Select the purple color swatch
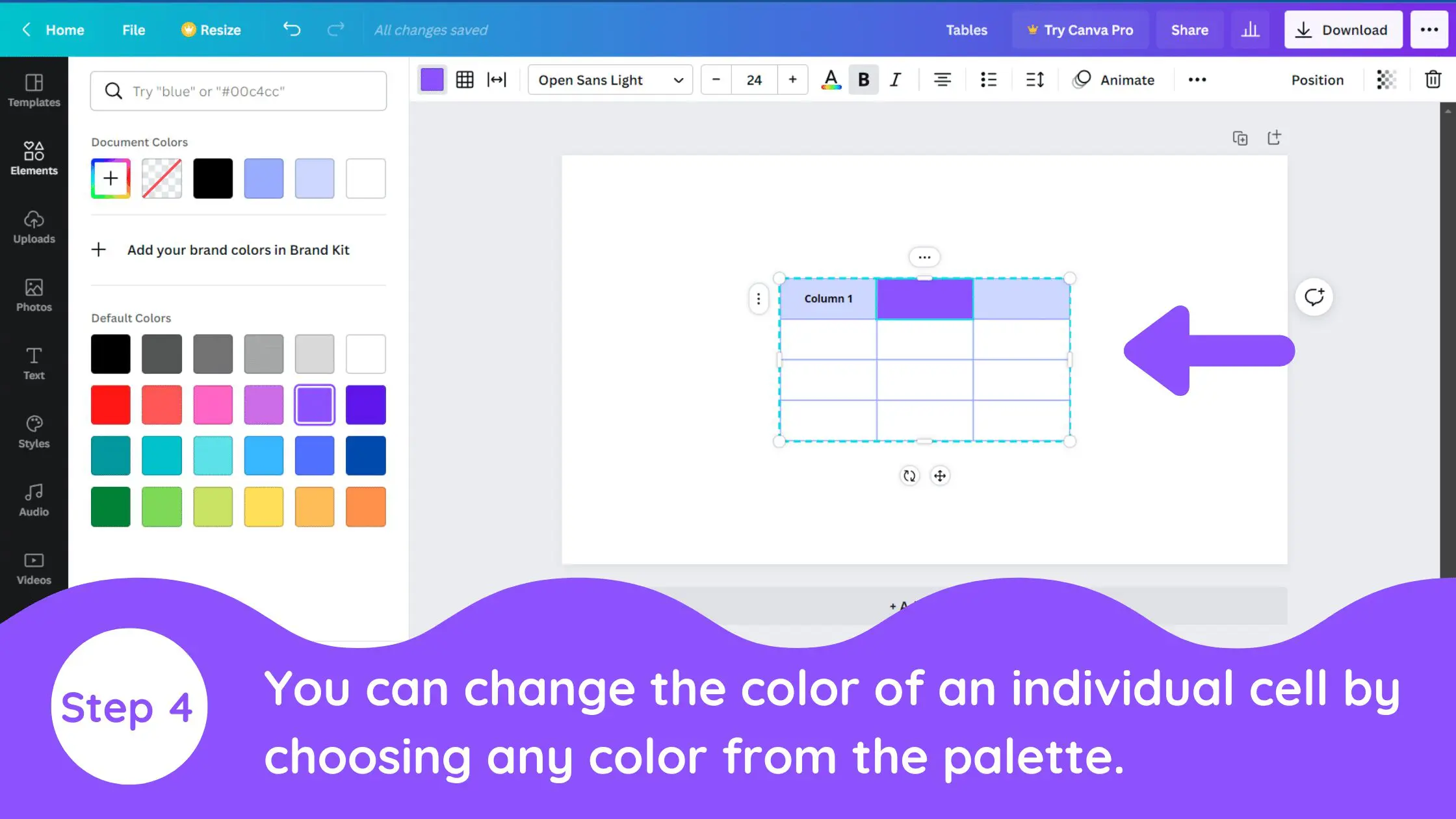 [314, 404]
